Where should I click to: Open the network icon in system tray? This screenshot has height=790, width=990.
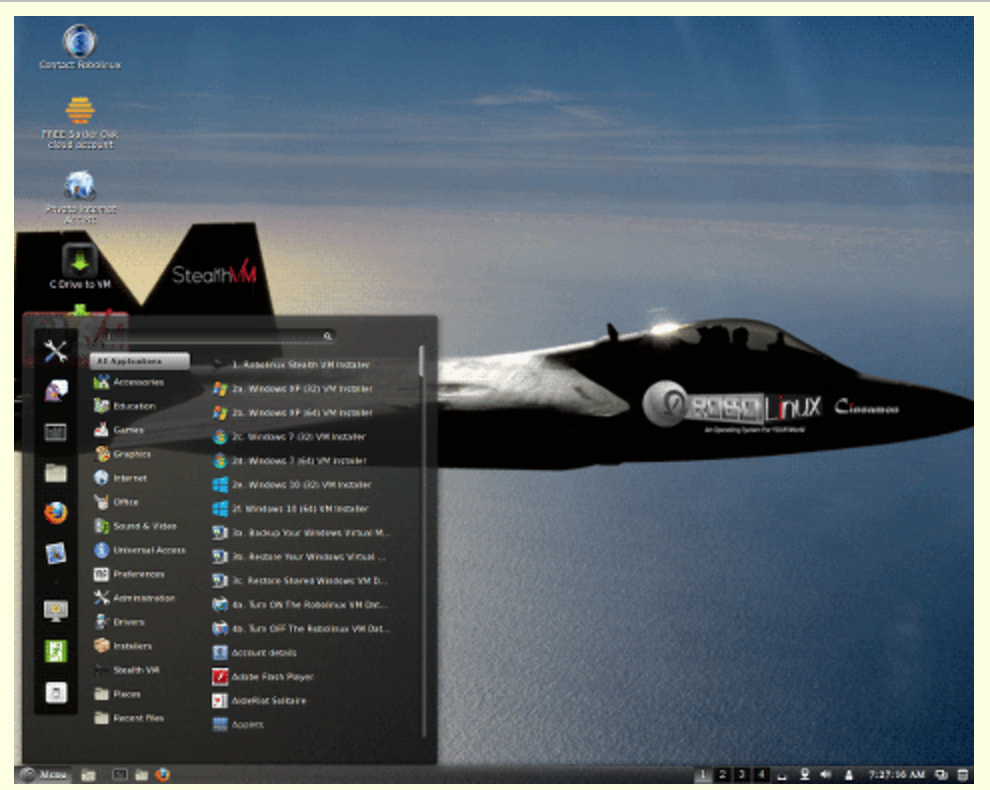(804, 774)
